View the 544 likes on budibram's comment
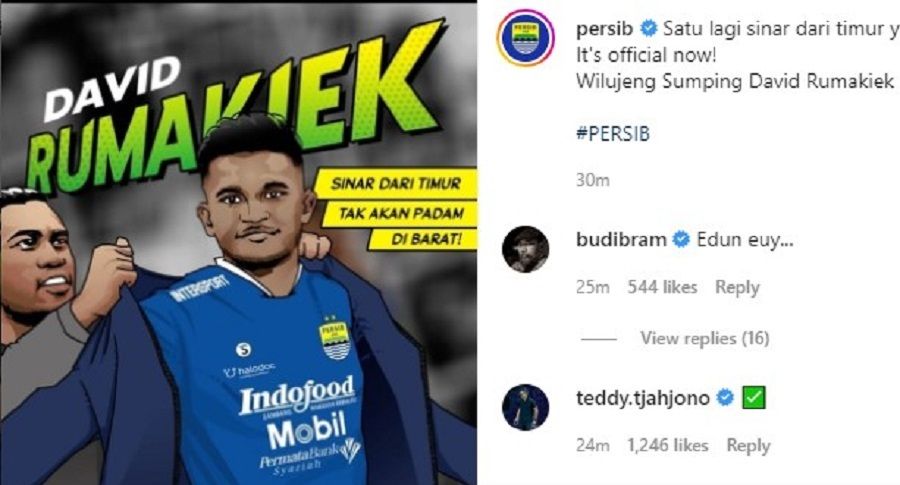 click(x=662, y=287)
